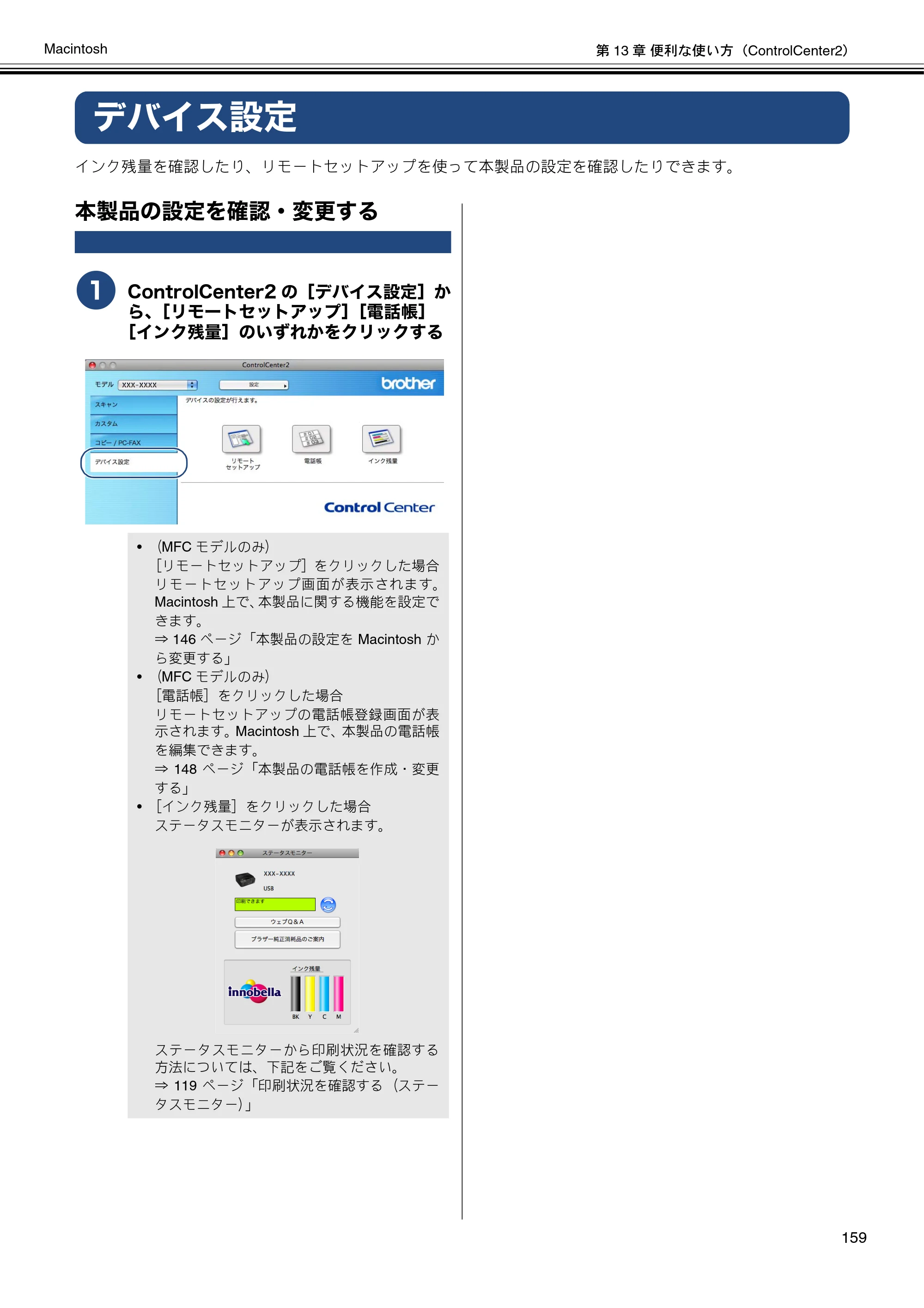Select the デバイス設定 tab
Image resolution: width=924 pixels, height=1308 pixels.
(134, 462)
